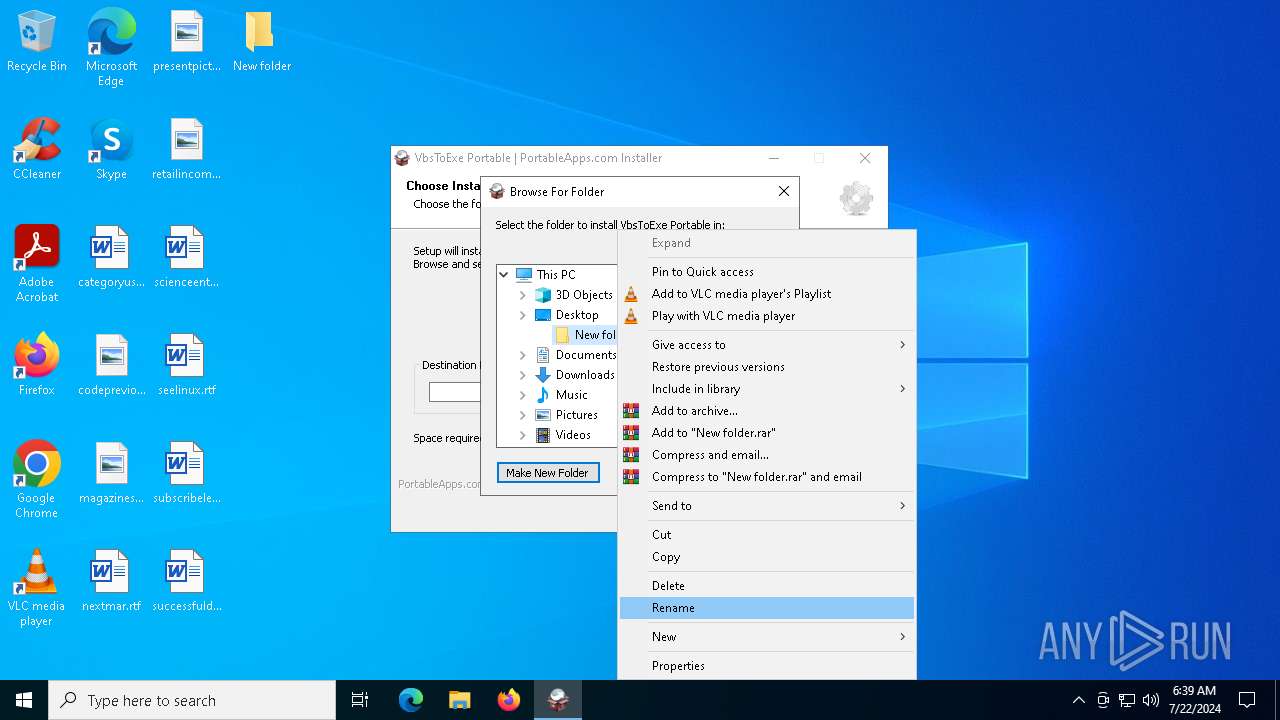Select the scienceent Word document on desktop
1280x720 pixels.
click(x=186, y=258)
